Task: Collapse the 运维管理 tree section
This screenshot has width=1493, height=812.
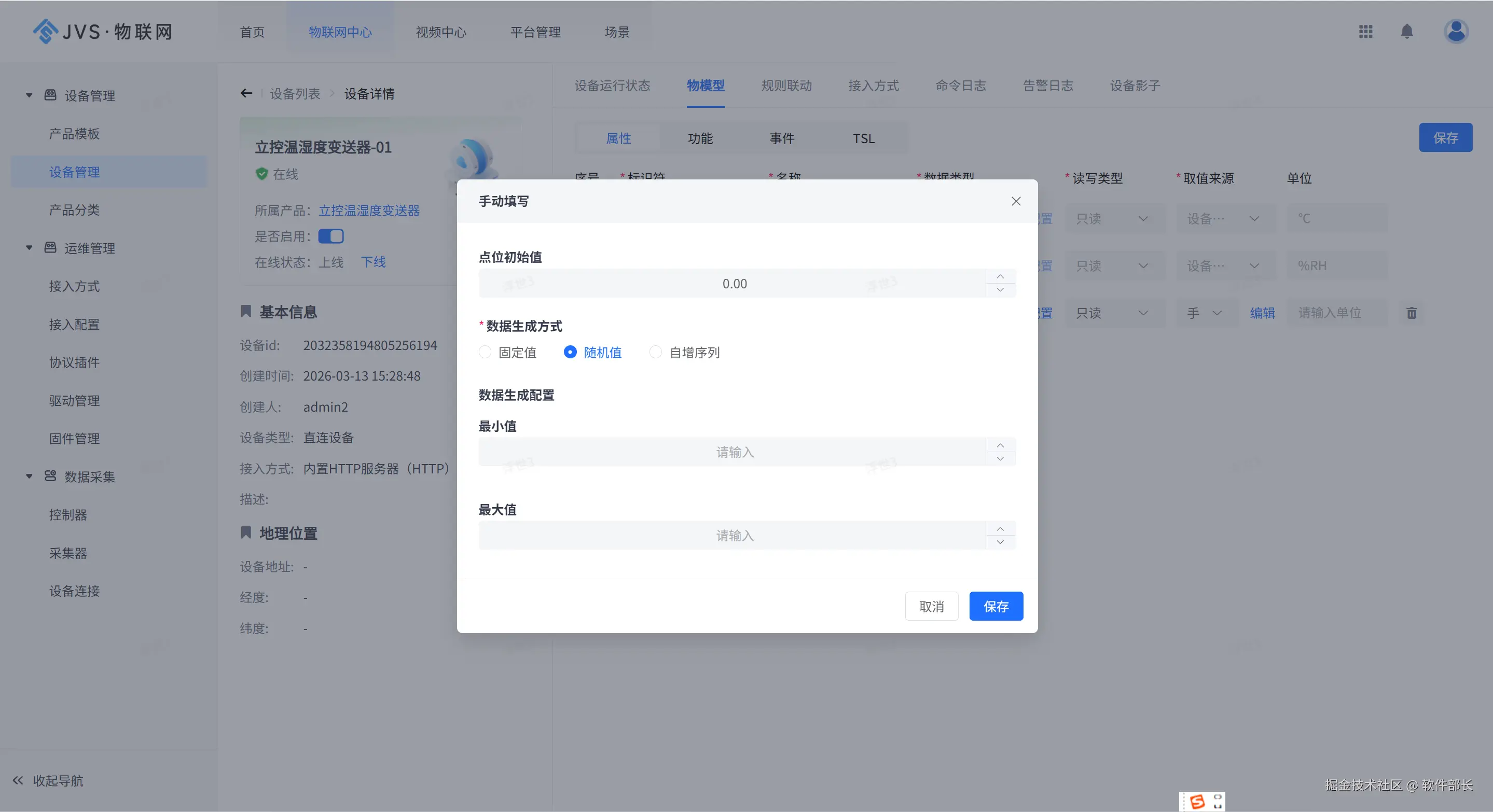Action: 29,248
